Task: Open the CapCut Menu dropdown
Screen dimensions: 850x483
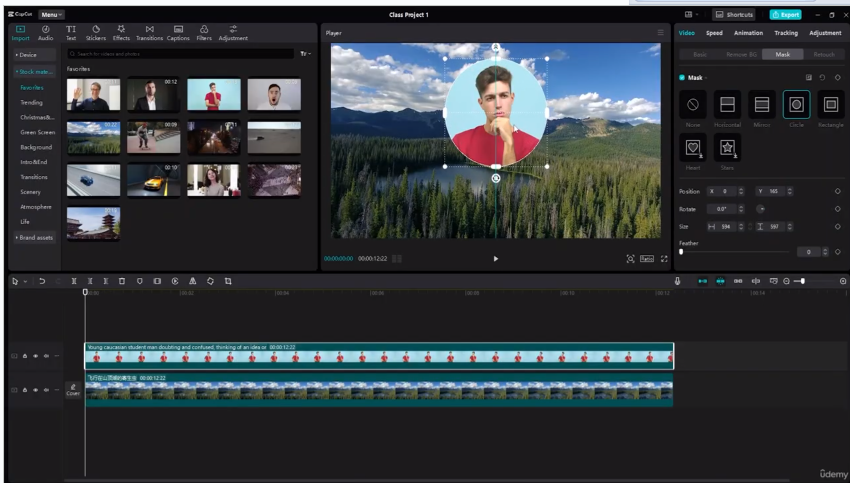Action: [x=51, y=15]
